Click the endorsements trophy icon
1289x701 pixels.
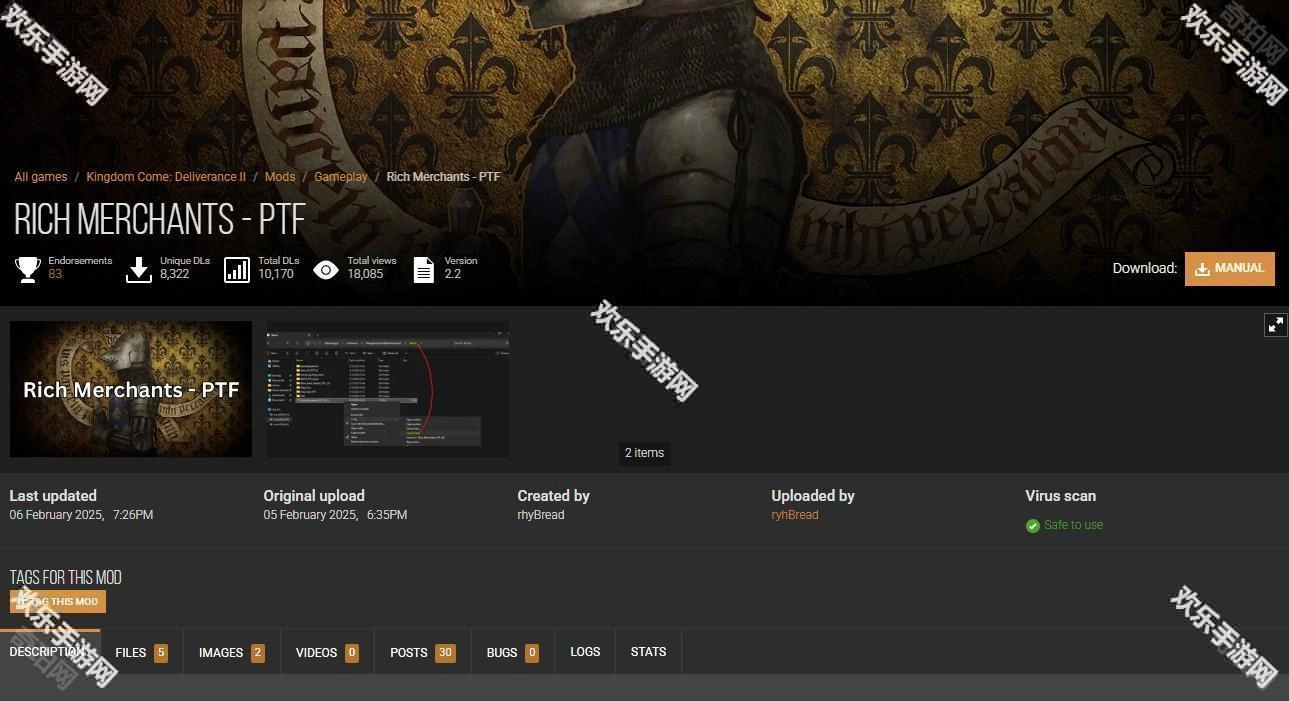[x=27, y=269]
